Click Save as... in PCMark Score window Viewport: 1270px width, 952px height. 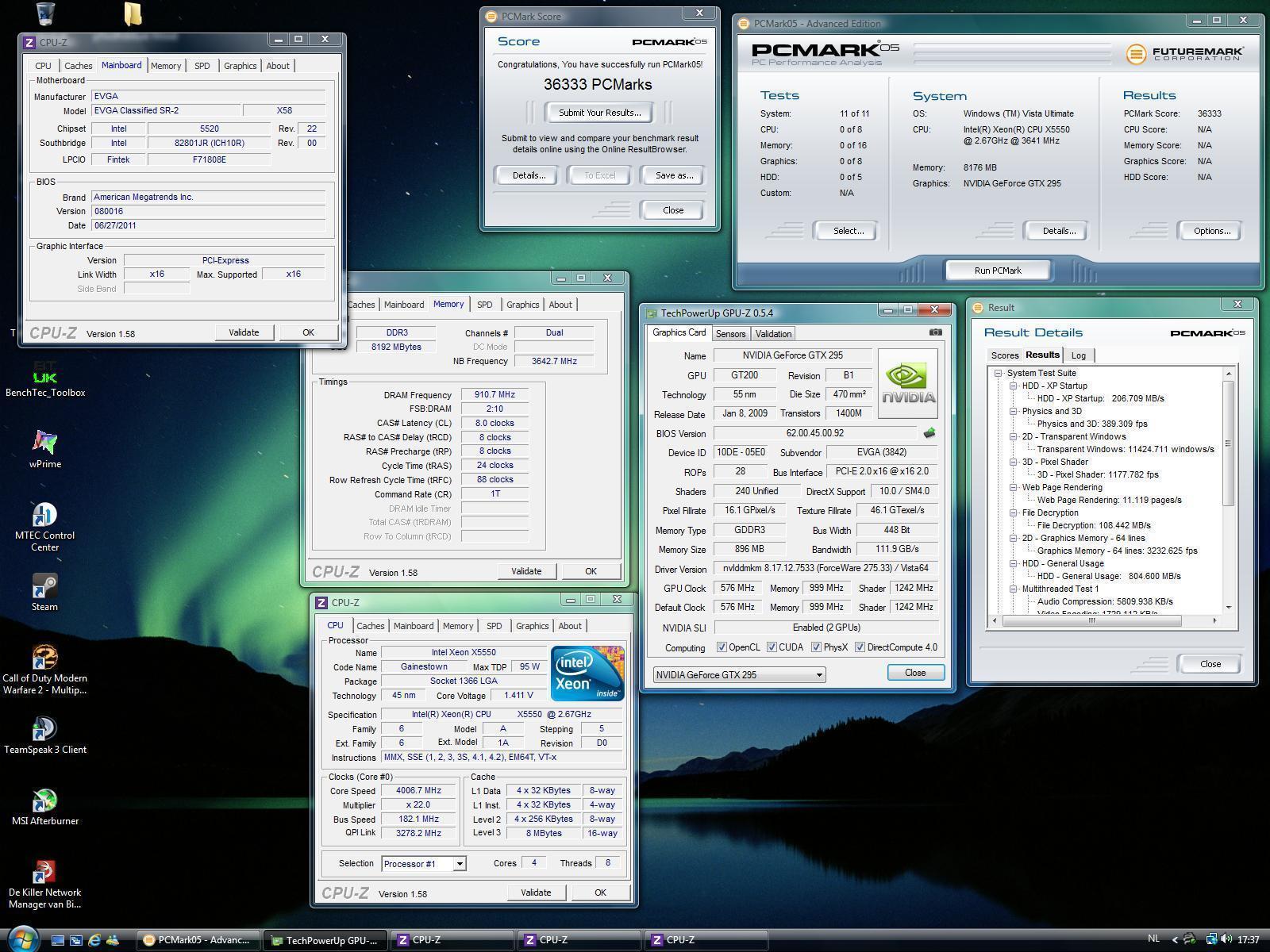pos(674,175)
